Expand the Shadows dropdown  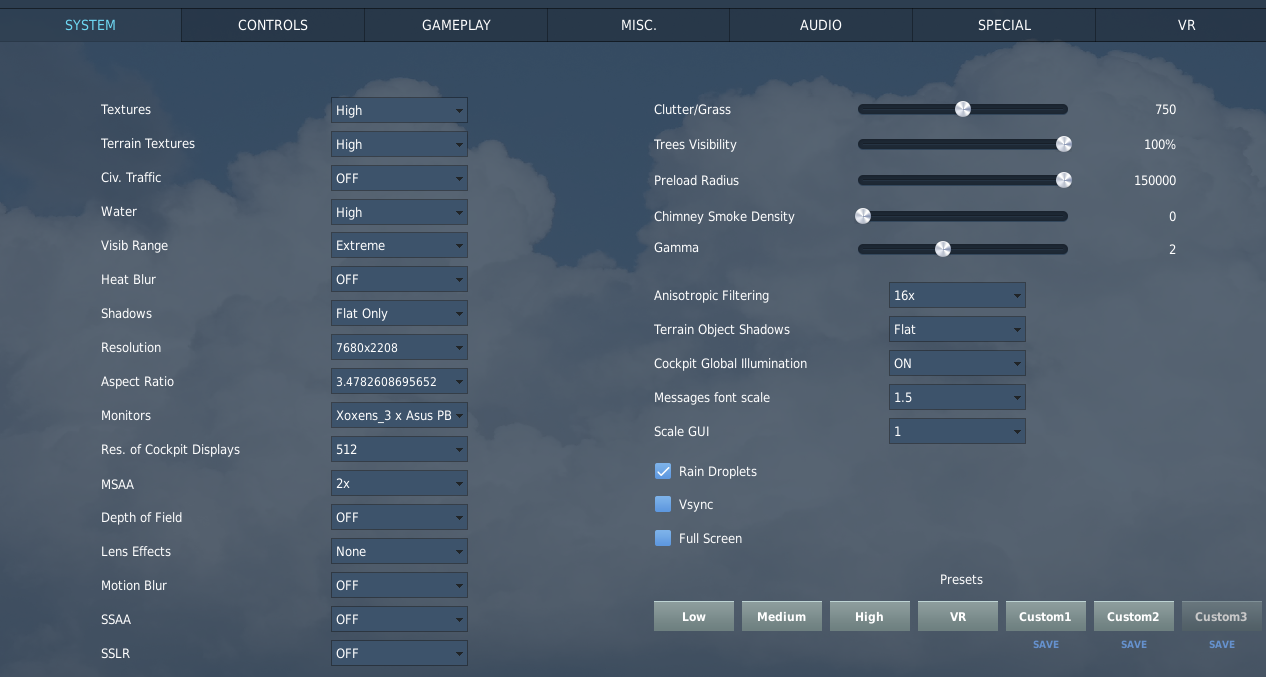[x=399, y=314]
